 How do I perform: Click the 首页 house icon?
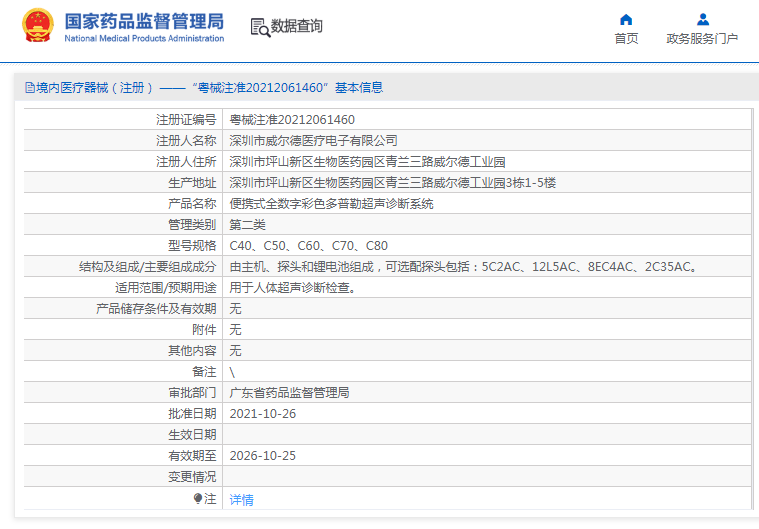point(626,19)
